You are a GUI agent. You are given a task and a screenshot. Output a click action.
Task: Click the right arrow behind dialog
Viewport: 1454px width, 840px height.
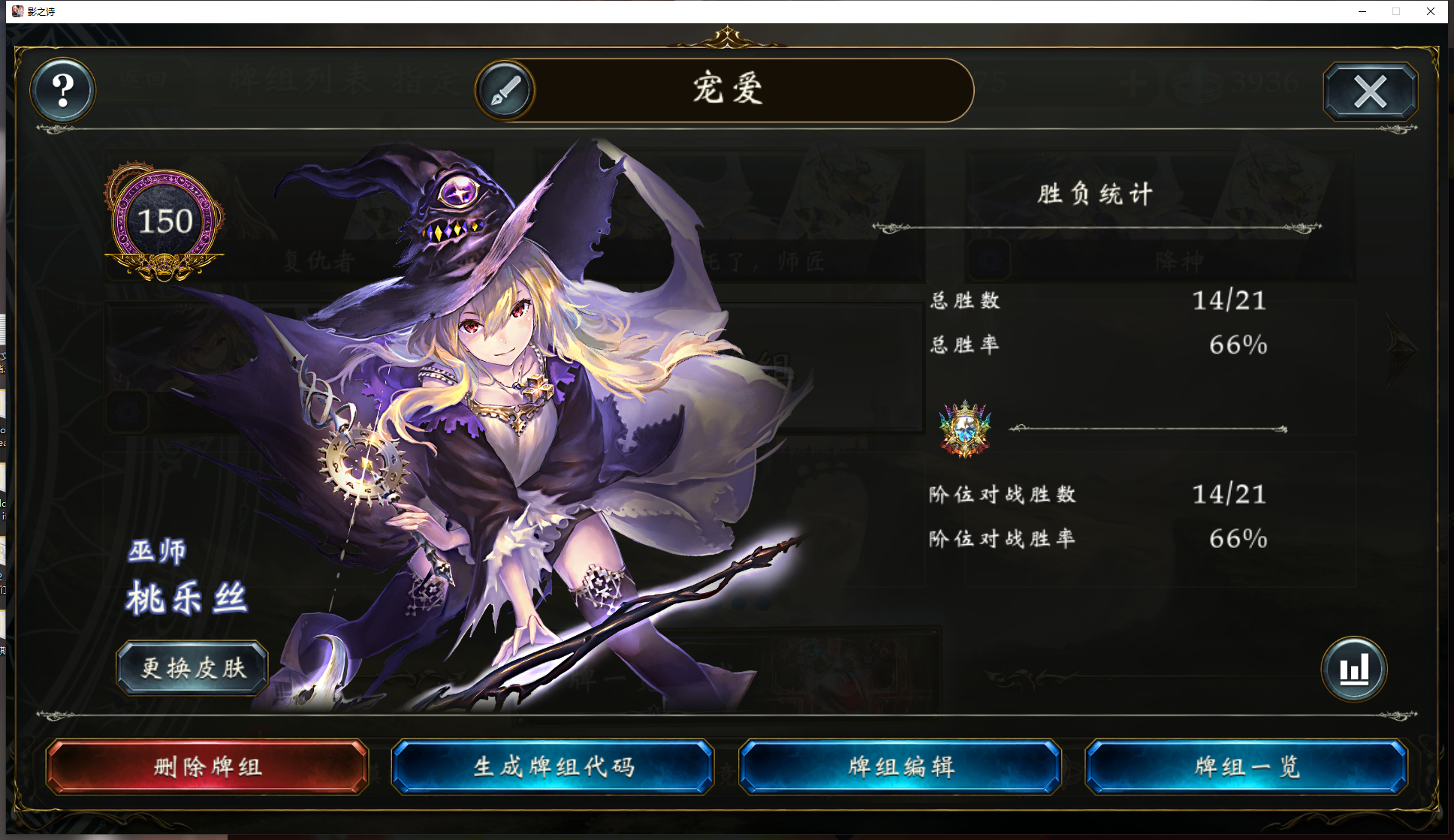[x=1401, y=348]
